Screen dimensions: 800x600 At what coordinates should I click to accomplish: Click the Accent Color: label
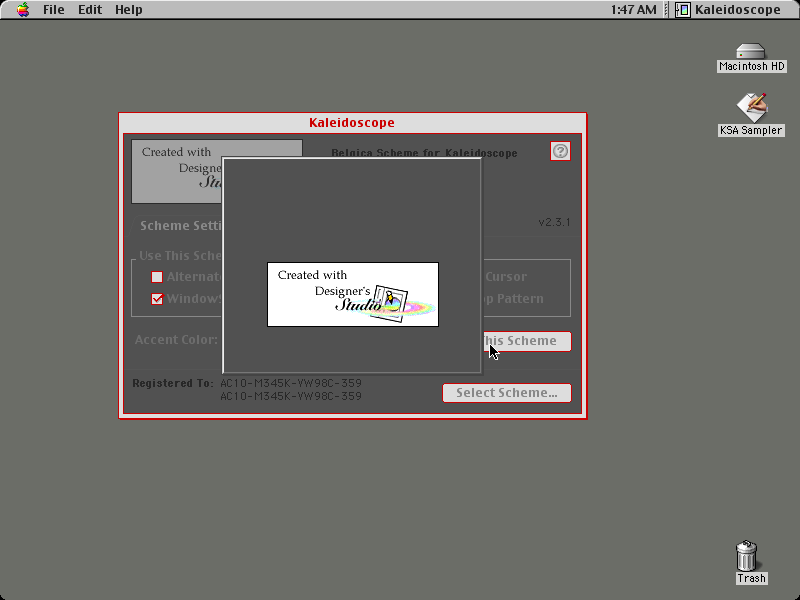point(176,340)
